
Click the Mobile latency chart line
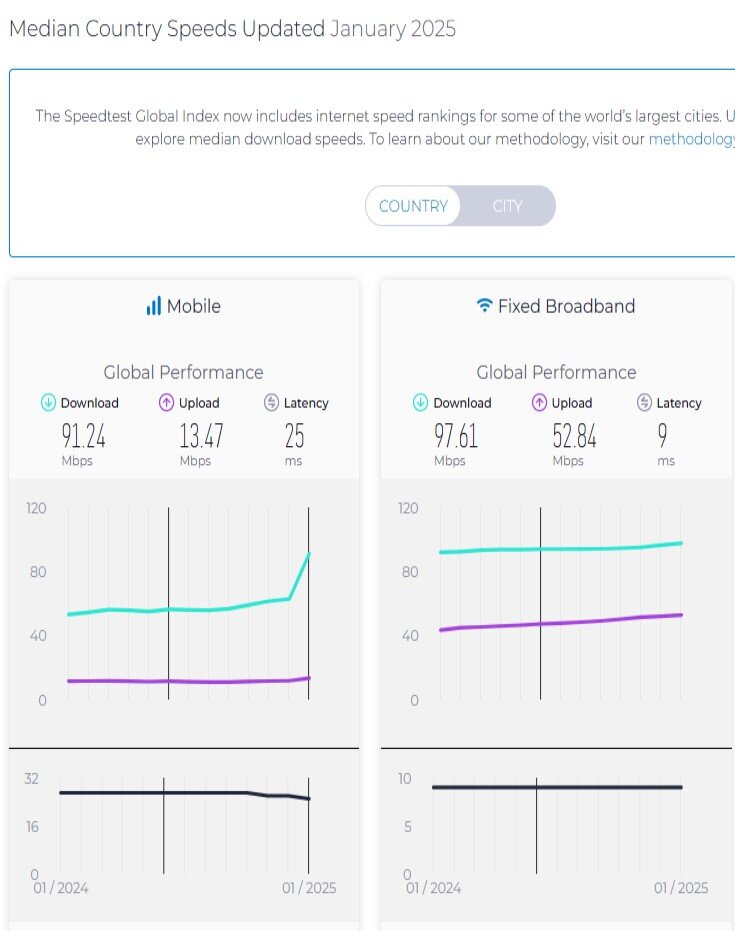(184, 794)
